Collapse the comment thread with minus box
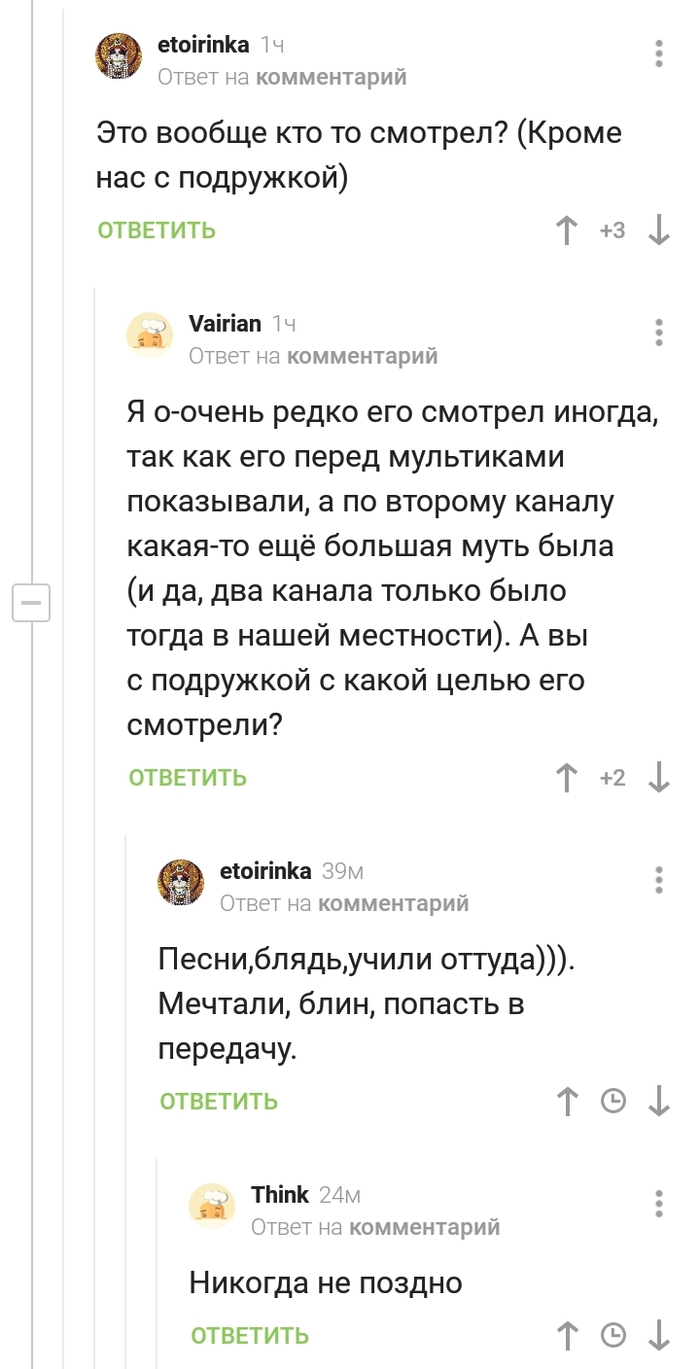 [31, 603]
